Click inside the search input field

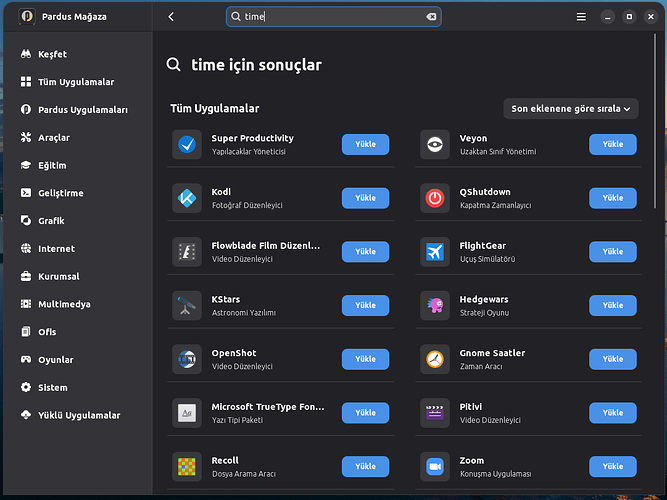[x=330, y=17]
